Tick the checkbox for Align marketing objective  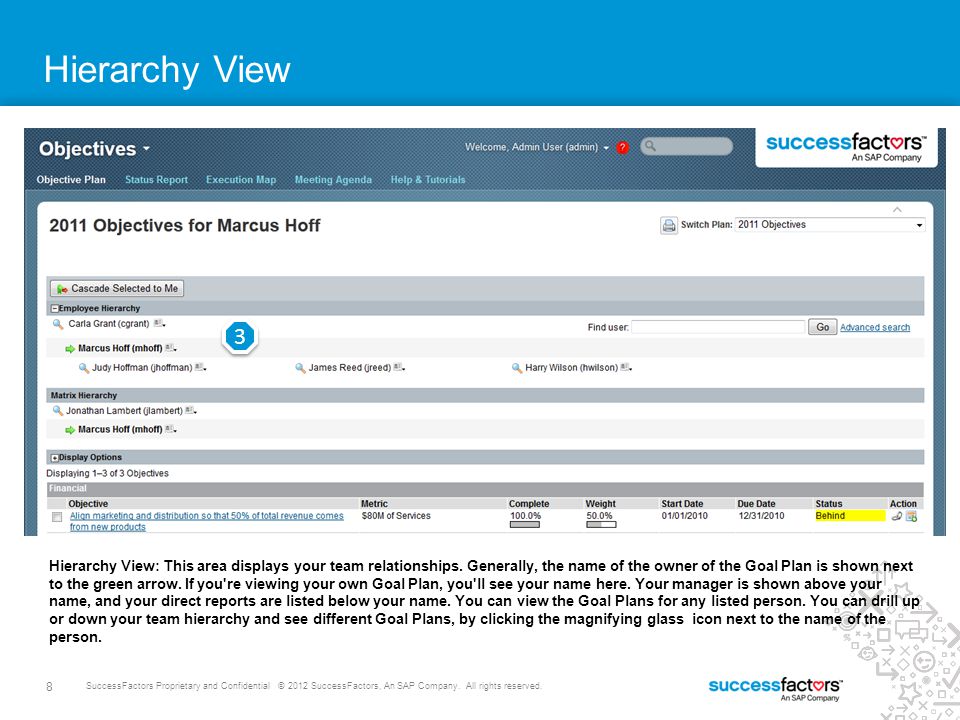click(57, 517)
